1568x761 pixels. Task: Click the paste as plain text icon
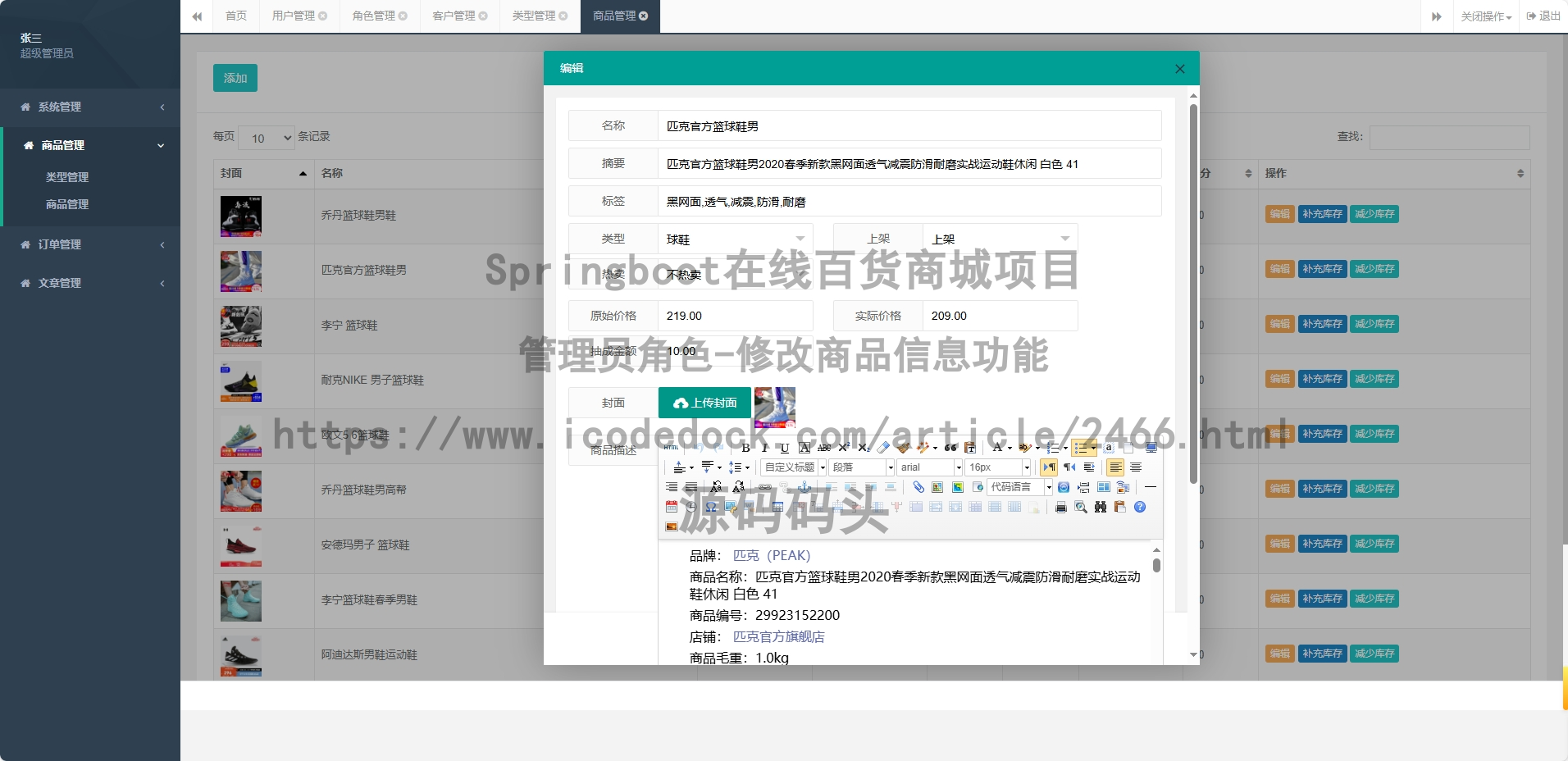tap(970, 448)
